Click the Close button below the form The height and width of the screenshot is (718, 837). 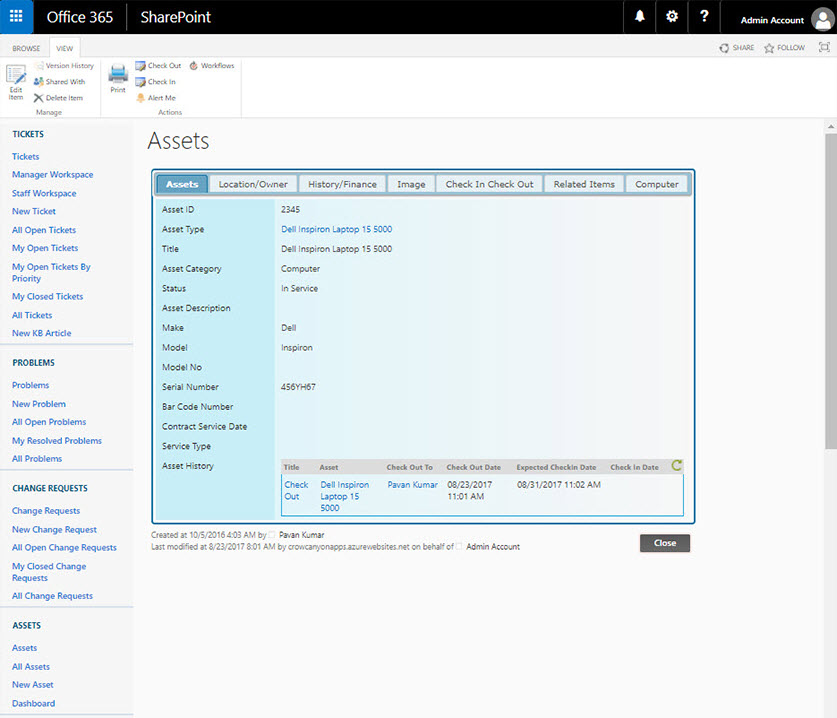664,543
